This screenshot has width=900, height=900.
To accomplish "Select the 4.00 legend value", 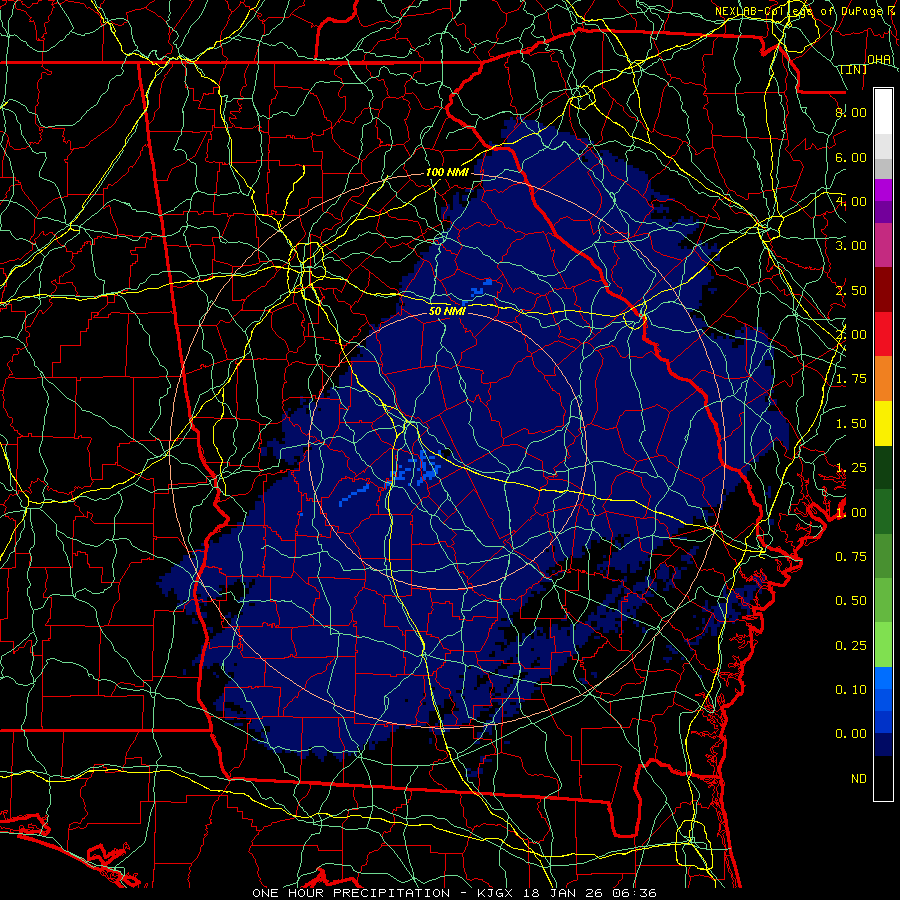I will (x=851, y=201).
